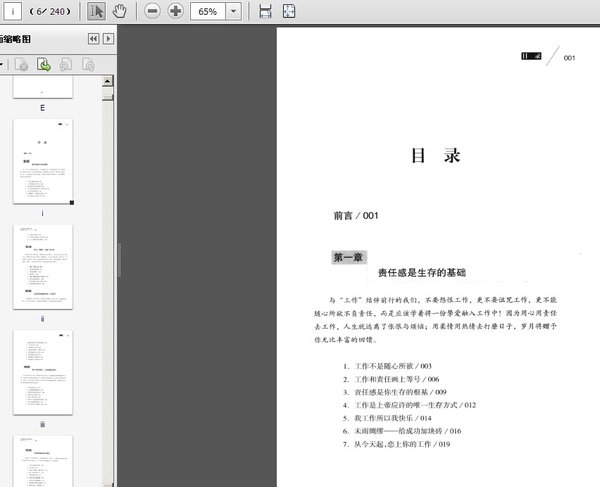Fit the full page in view
The height and width of the screenshot is (487, 600).
[x=289, y=11]
